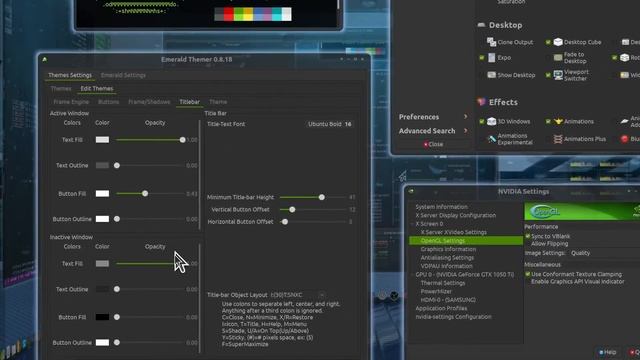Image resolution: width=640 pixels, height=360 pixels.
Task: Select Graphics Information in NVIDIA tree
Action: tap(448, 249)
